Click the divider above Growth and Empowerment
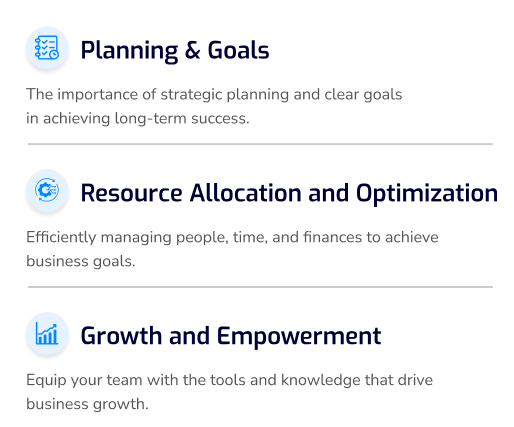This screenshot has width=514, height=427. coord(260,287)
